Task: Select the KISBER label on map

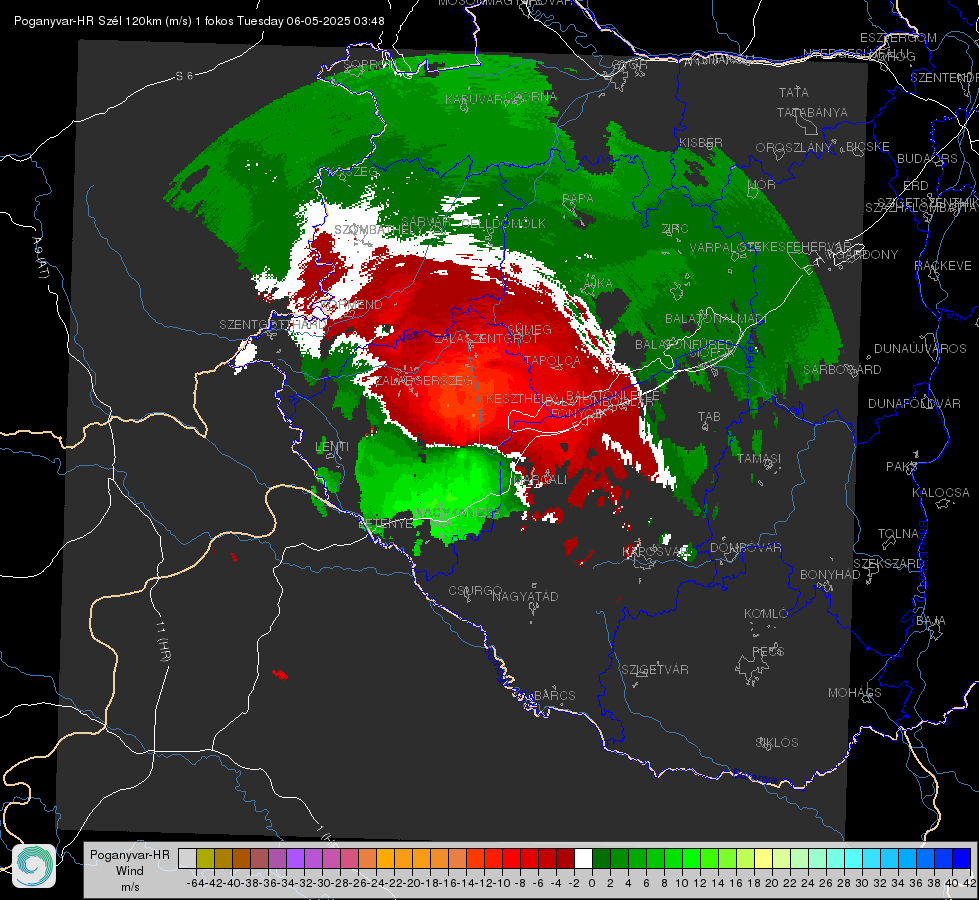Action: coord(701,142)
